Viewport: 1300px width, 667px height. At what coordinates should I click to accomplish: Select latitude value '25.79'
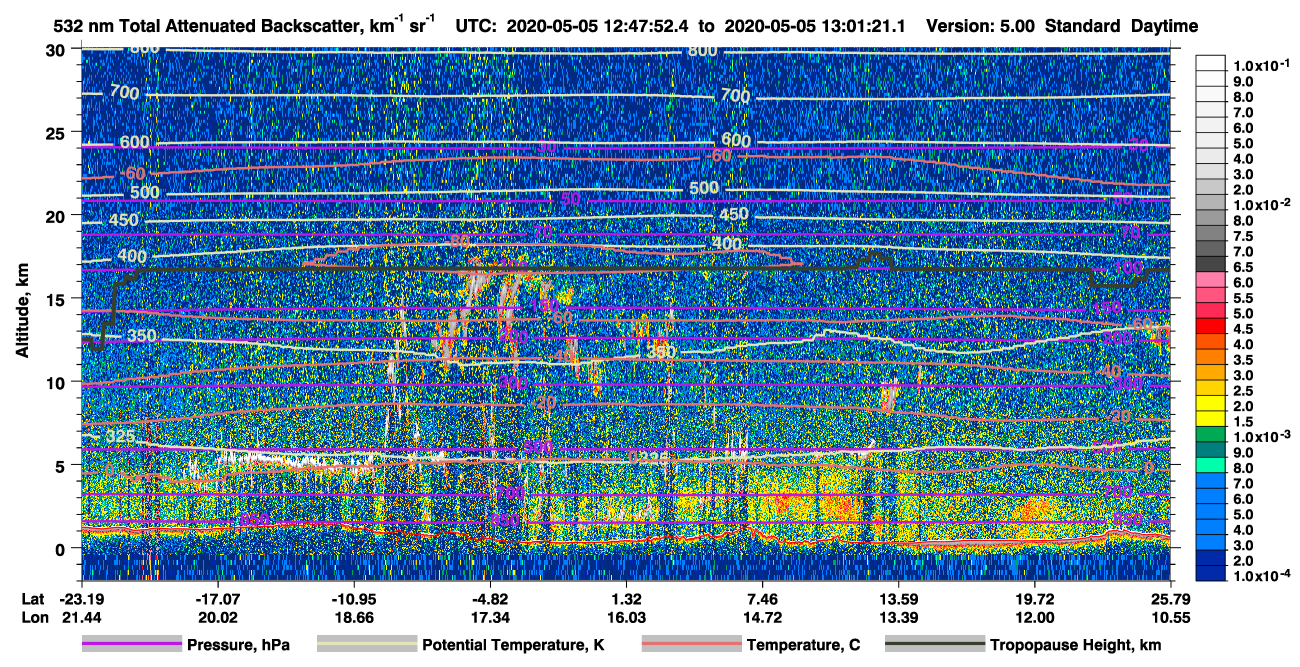pos(1170,599)
